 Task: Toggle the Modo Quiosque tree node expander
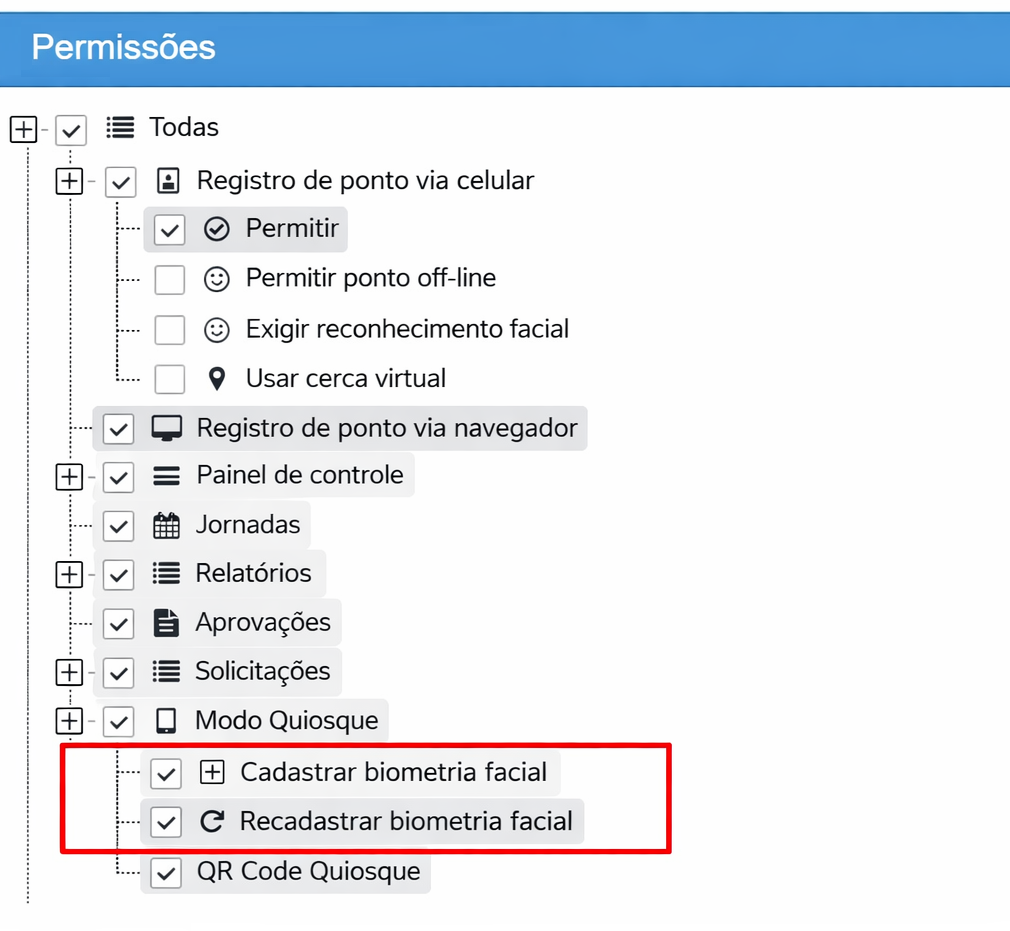(x=68, y=721)
